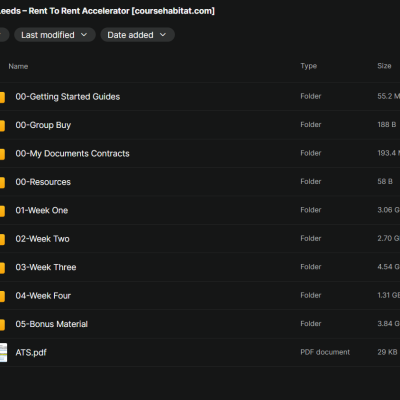Click the PDF document type cell
Screen dimensions: 400x400
click(x=325, y=352)
